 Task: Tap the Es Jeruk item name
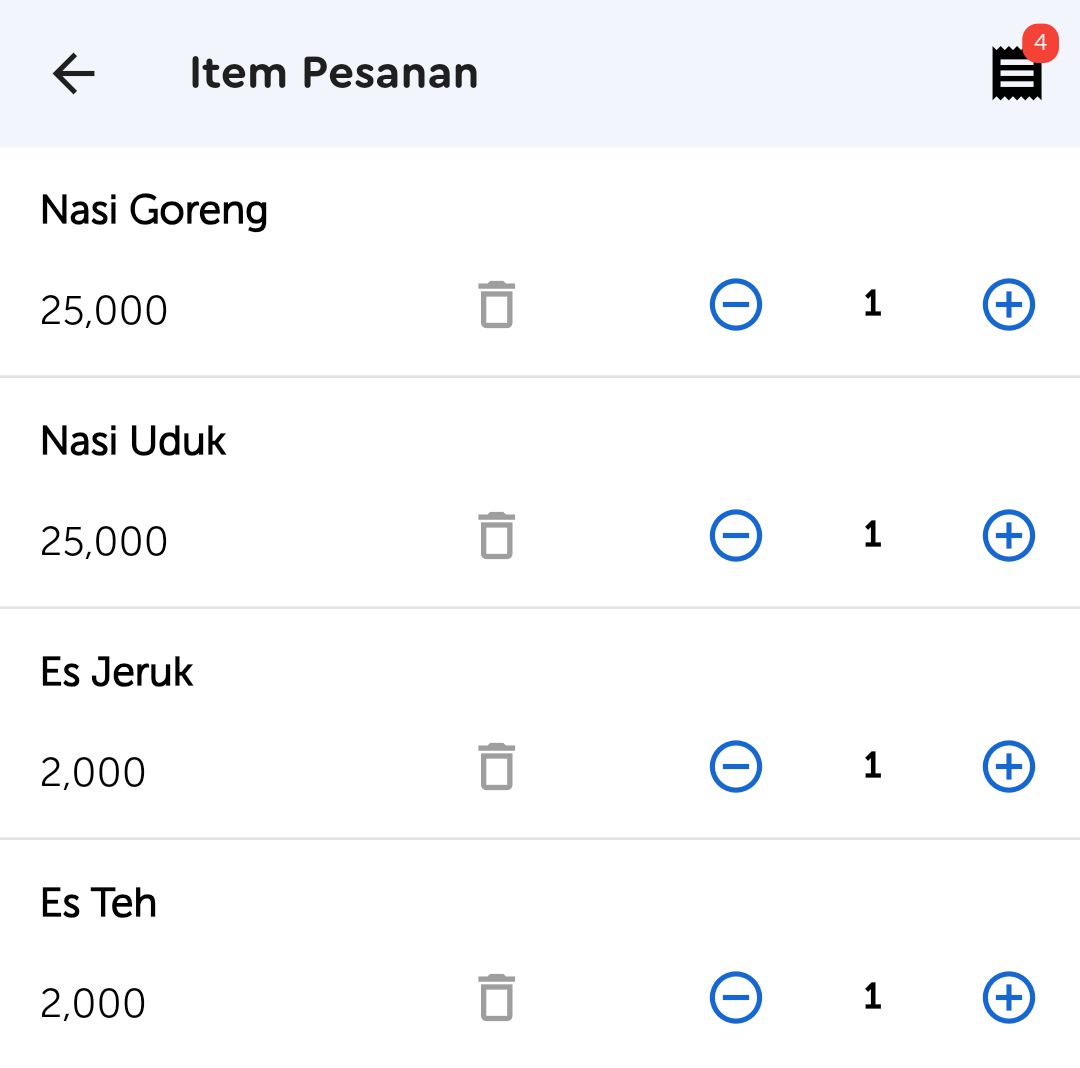(117, 672)
